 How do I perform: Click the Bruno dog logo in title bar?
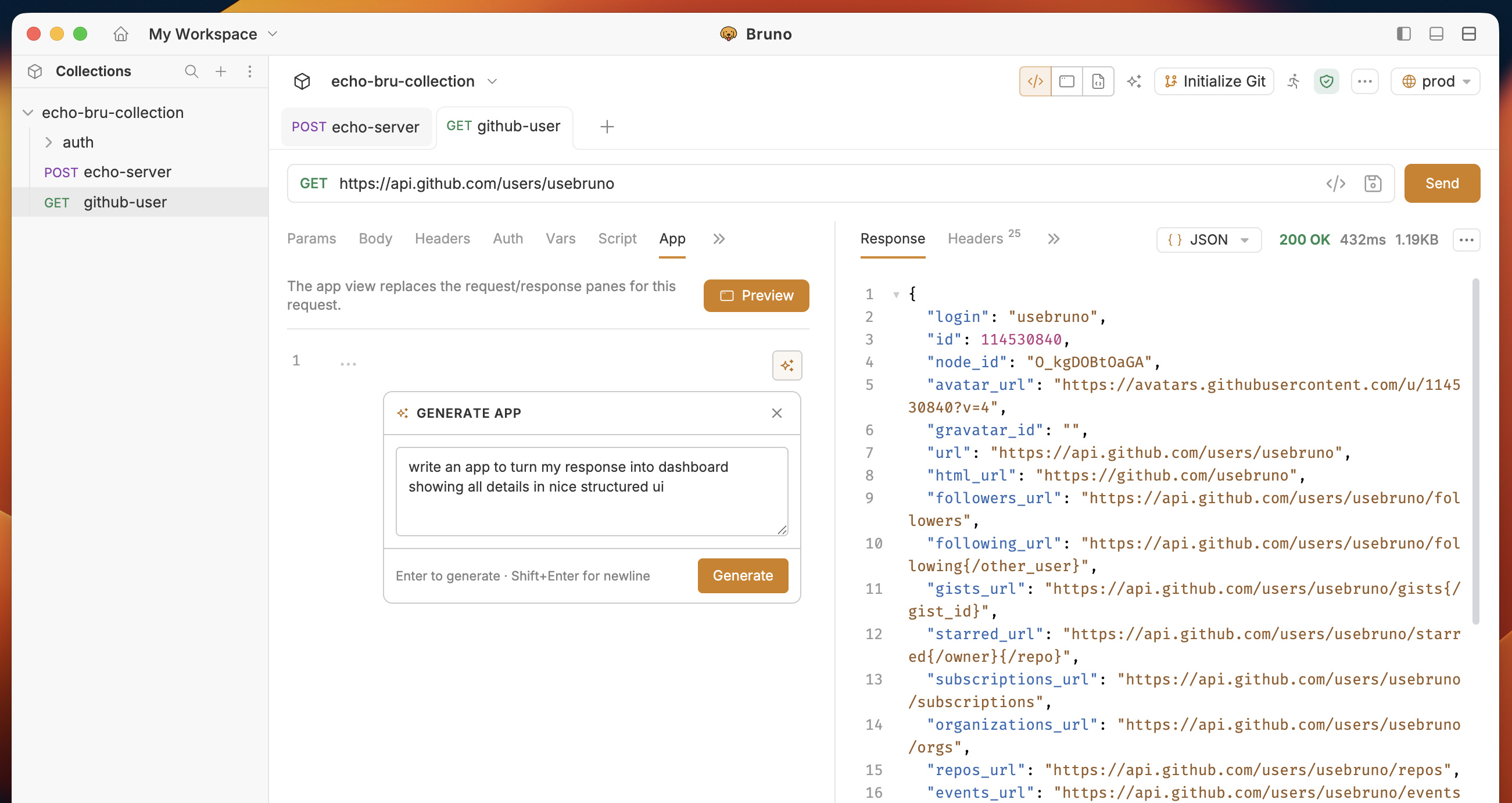tap(729, 34)
